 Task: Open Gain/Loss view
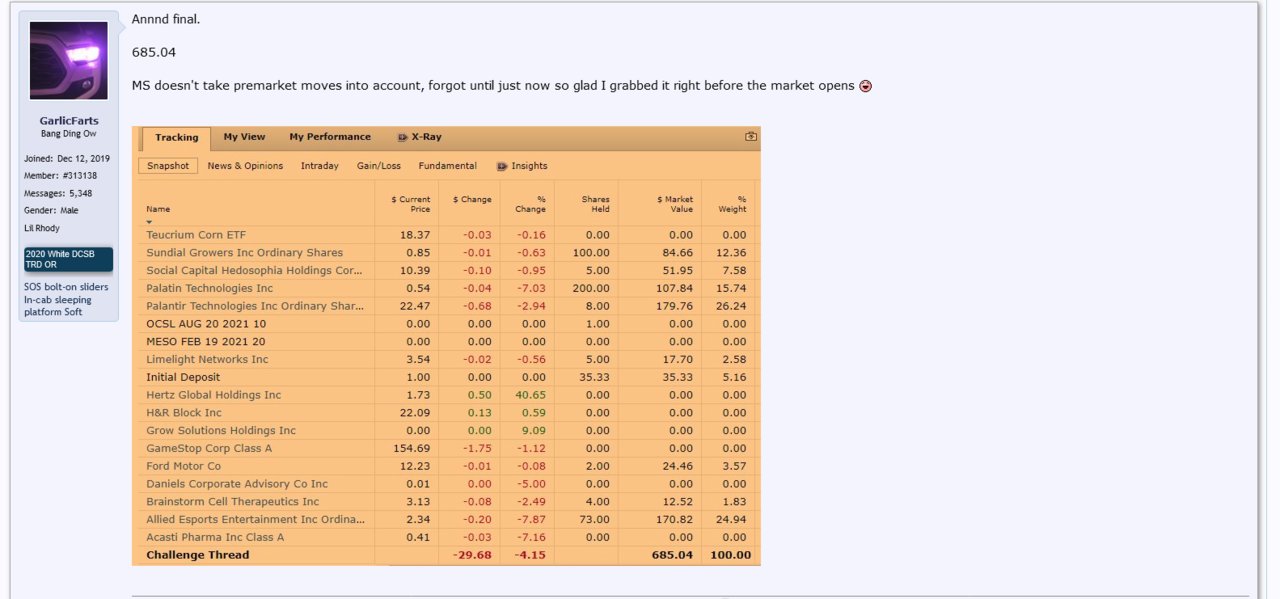[379, 166]
